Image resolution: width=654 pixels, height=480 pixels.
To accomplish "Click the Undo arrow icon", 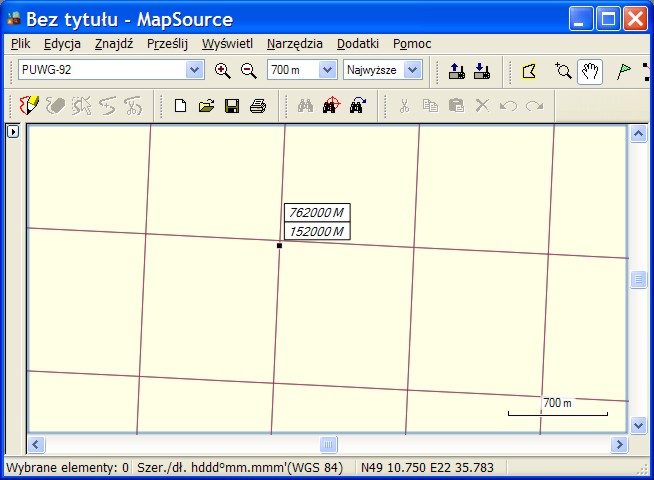I will [508, 106].
